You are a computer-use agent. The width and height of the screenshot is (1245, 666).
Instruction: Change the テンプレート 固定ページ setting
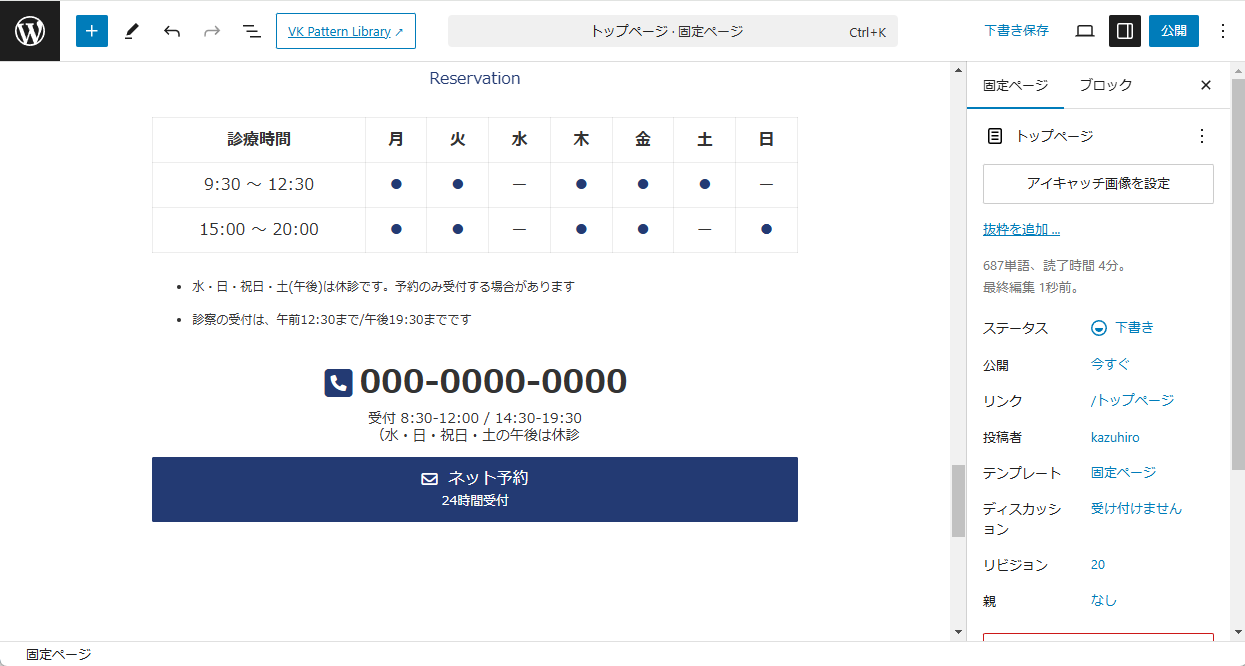(1123, 472)
